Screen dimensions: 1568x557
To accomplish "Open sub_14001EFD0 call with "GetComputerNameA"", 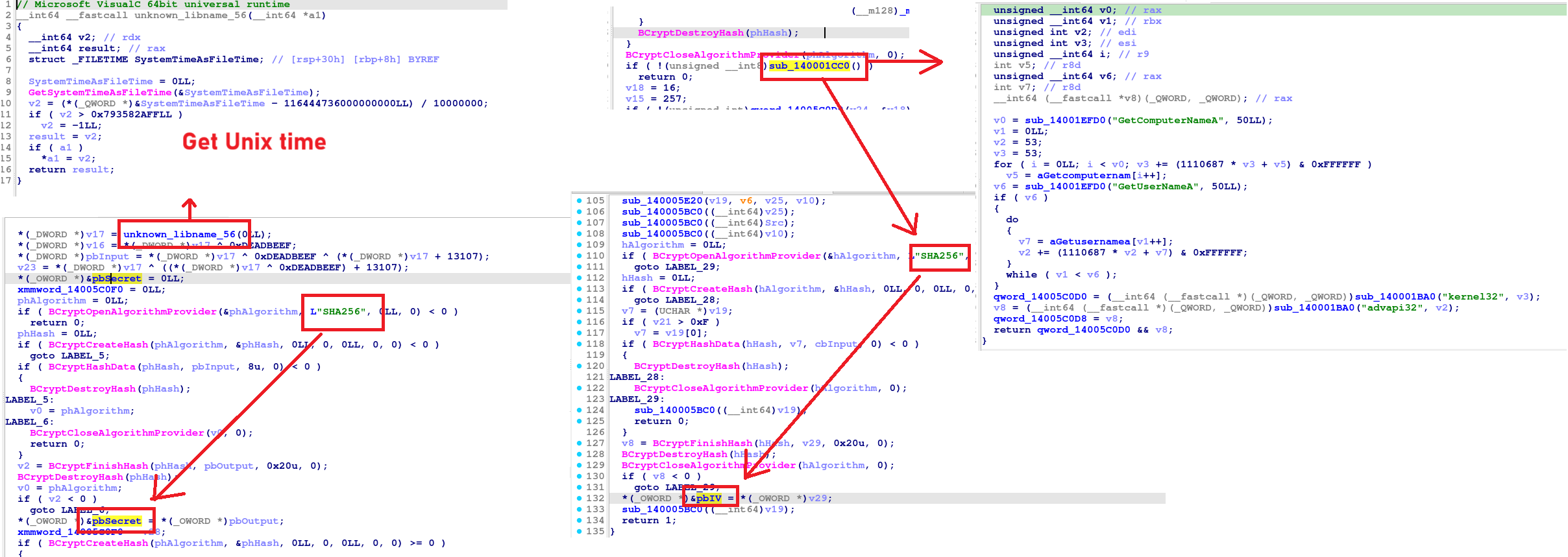I will [x=1065, y=121].
